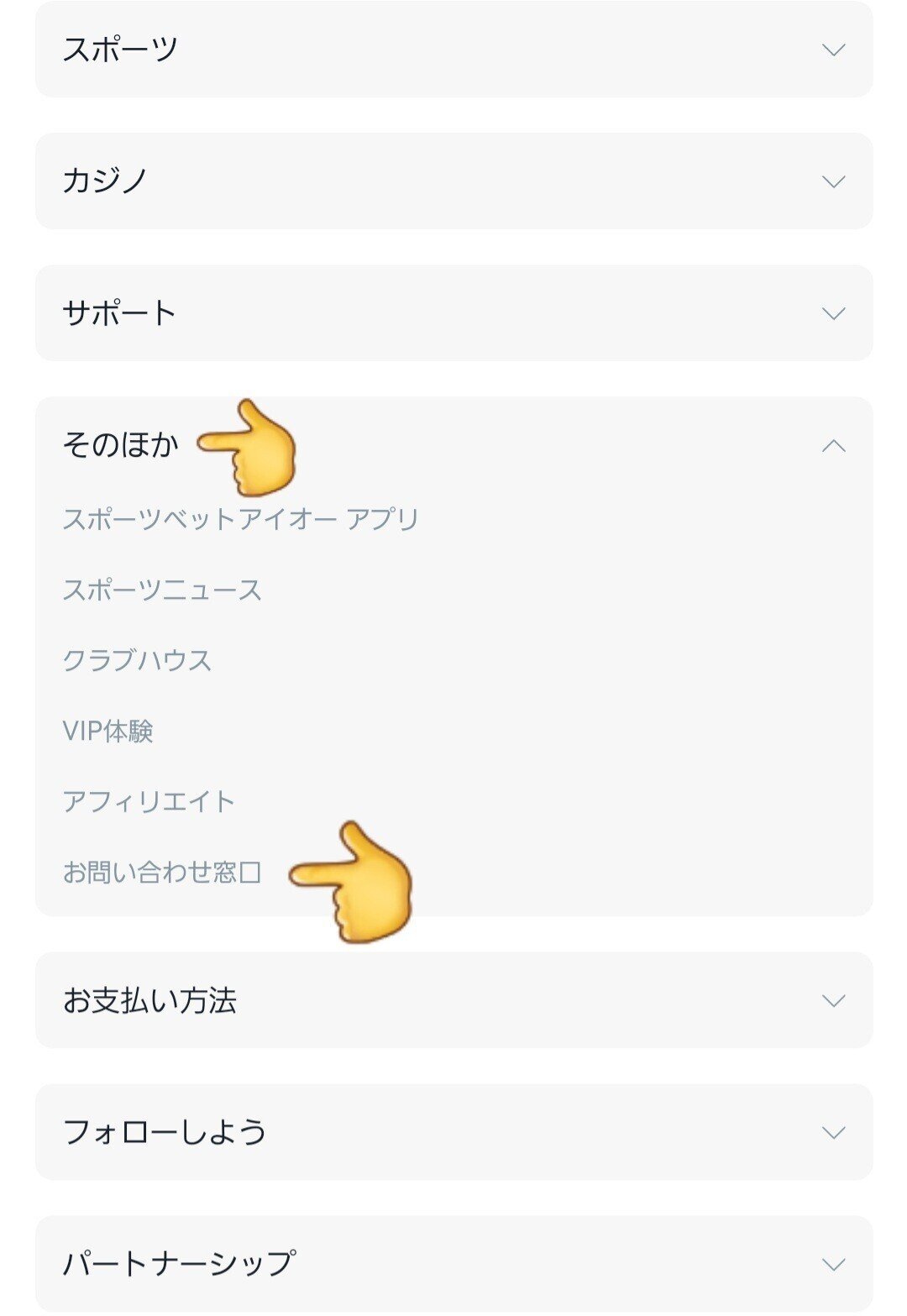The image size is (907, 1316).
Task: Click the chevron icon next to パートナーシップ
Action: [x=832, y=1261]
